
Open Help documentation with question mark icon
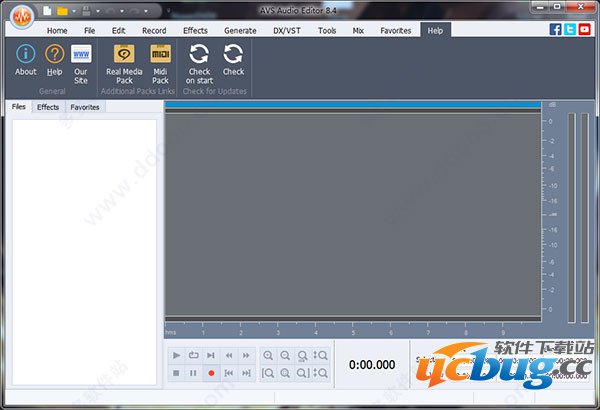(55, 60)
